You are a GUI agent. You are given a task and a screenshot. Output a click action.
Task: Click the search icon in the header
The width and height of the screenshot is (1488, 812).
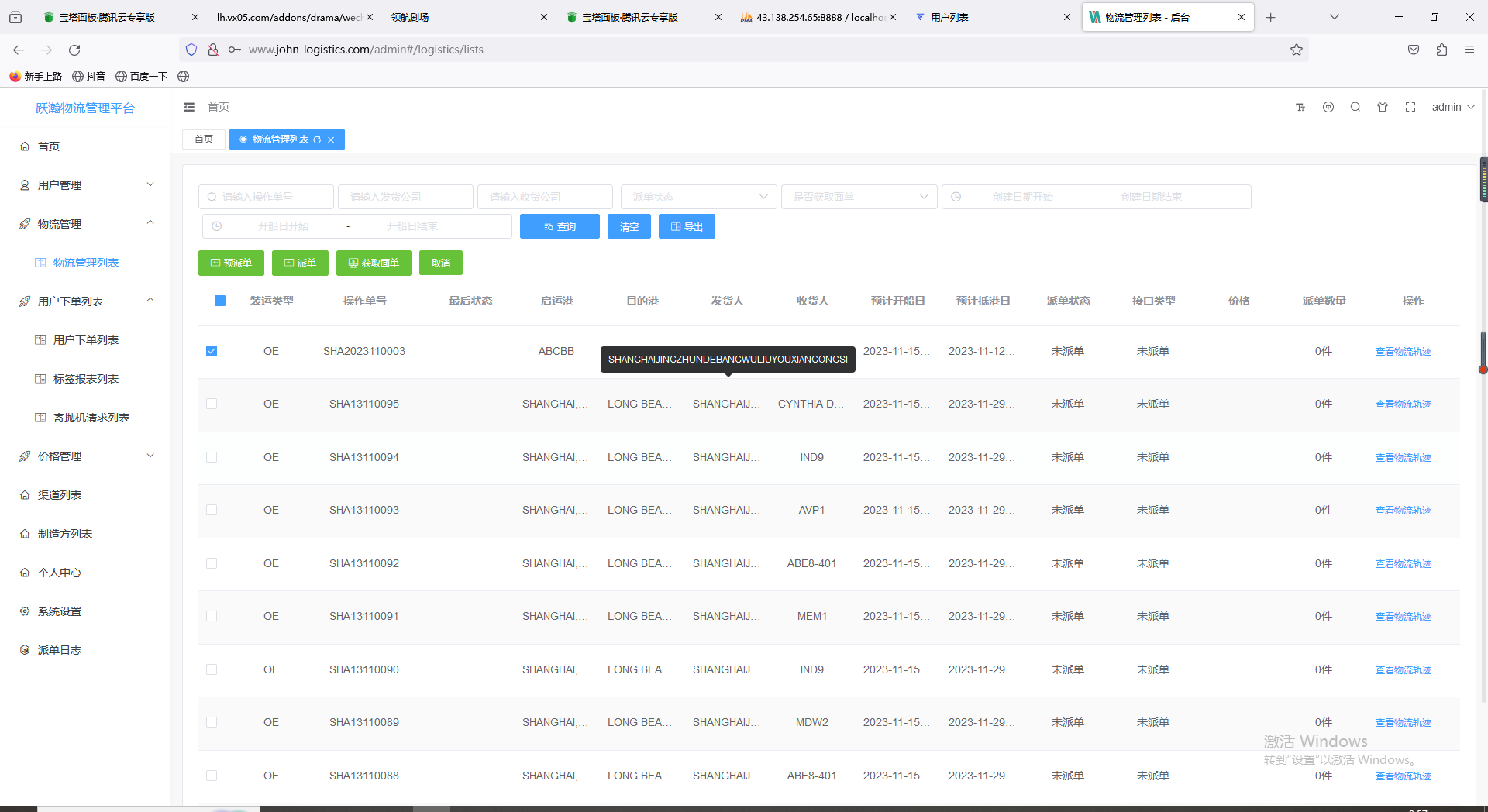pyautogui.click(x=1355, y=107)
